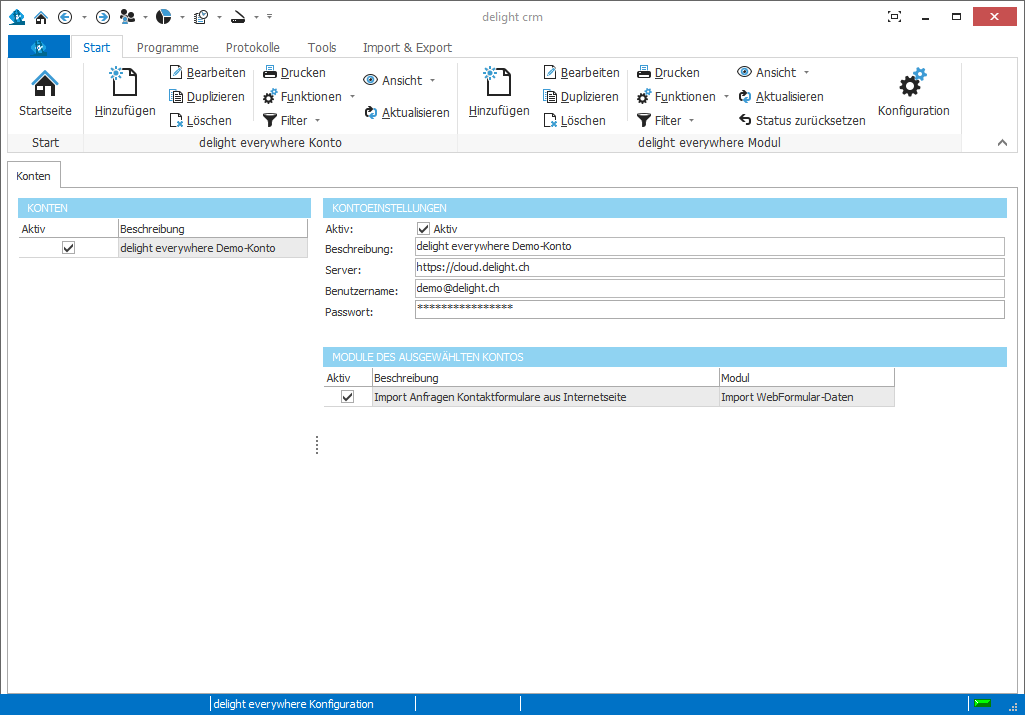The image size is (1025, 715).
Task: Click the Startseite home icon
Action: [x=44, y=82]
